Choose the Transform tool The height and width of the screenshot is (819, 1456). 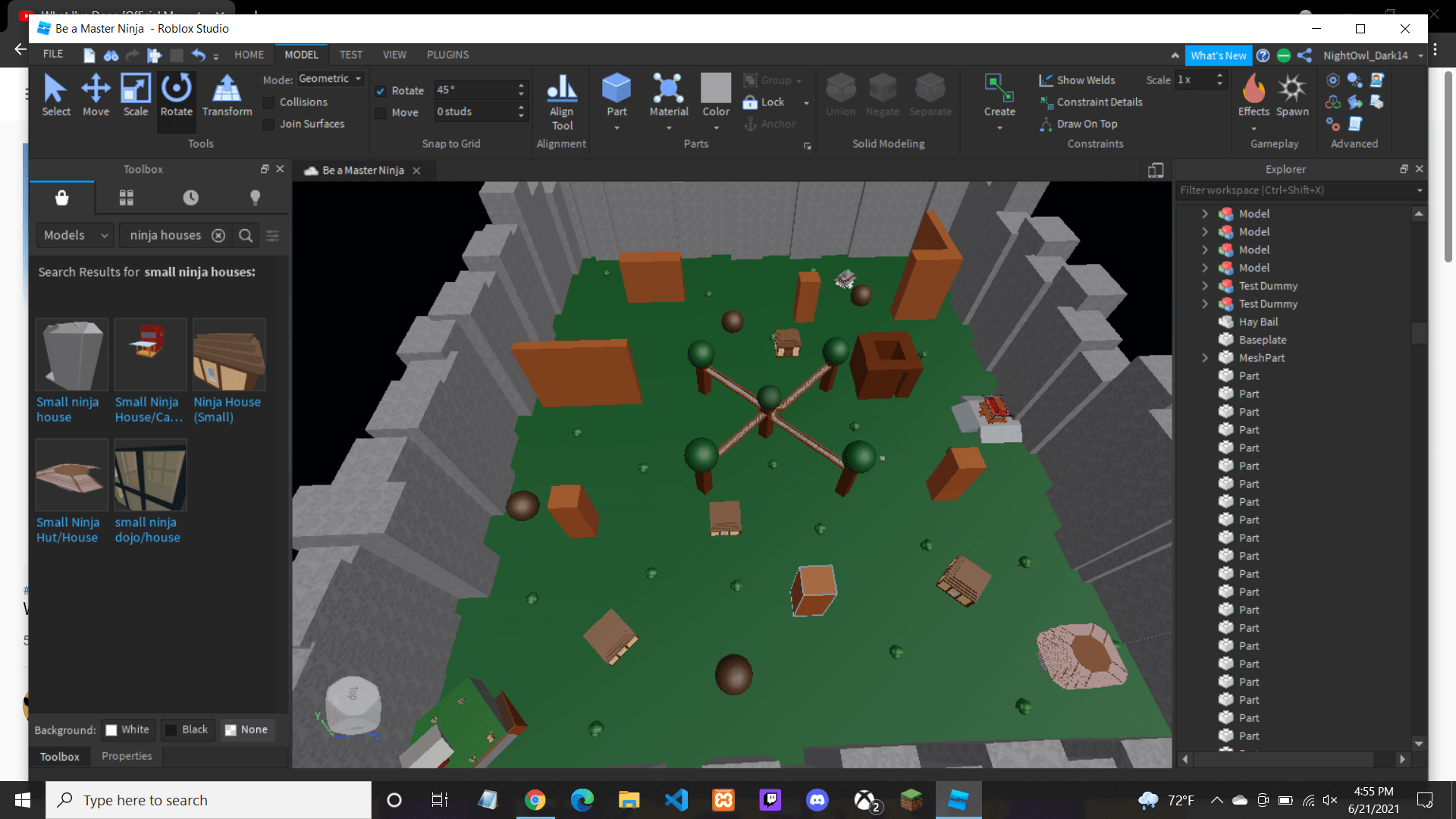227,96
